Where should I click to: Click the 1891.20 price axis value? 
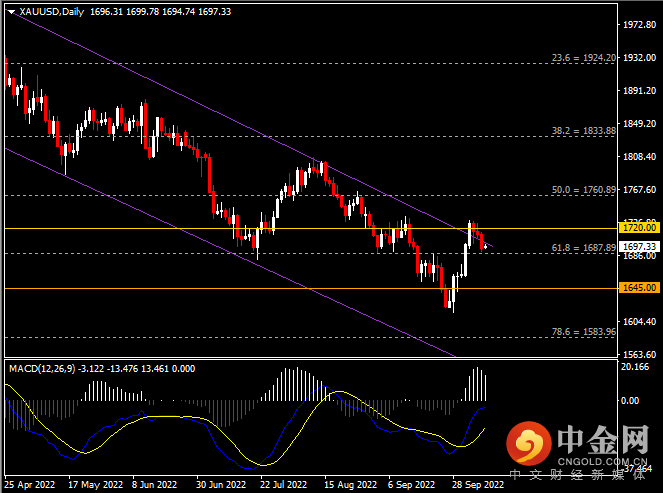pyautogui.click(x=640, y=90)
